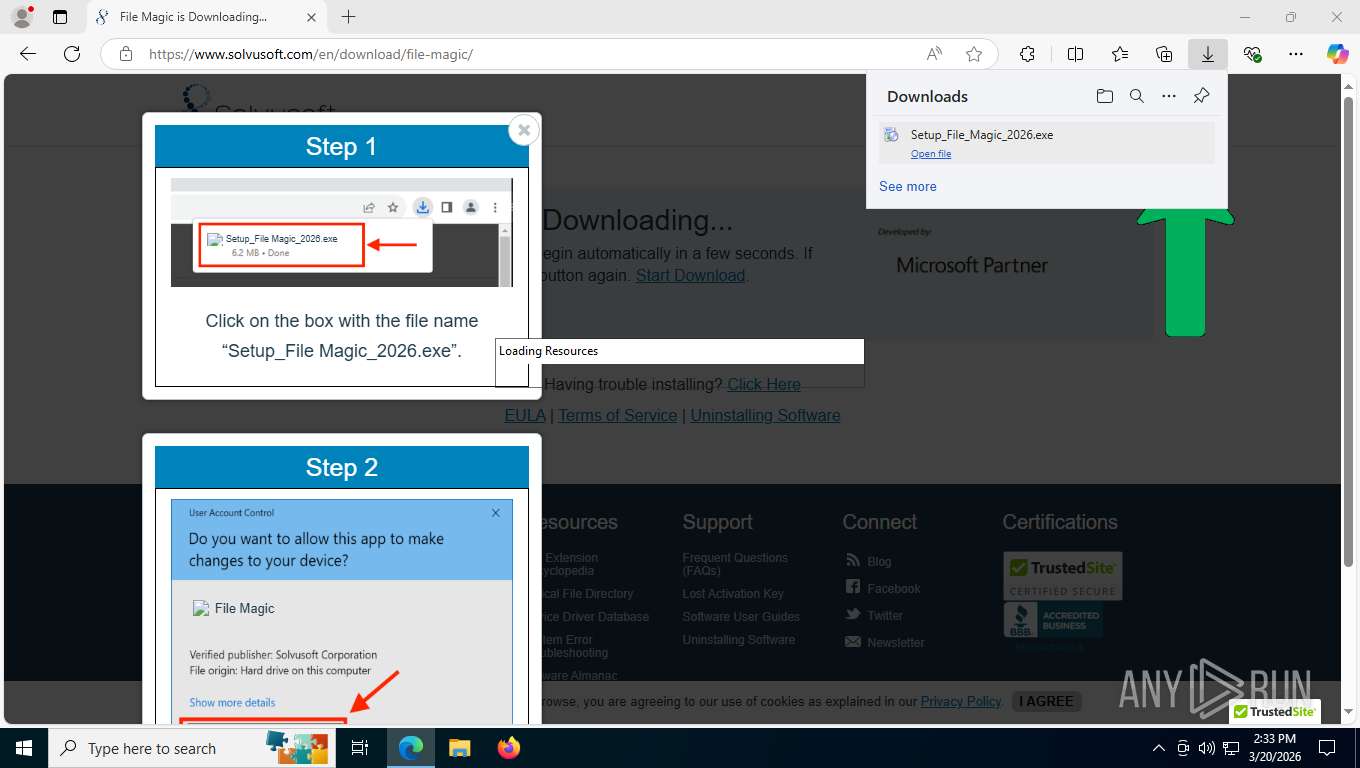The width and height of the screenshot is (1360, 768).
Task: Select the File Magic is Downloading tab
Action: (207, 17)
